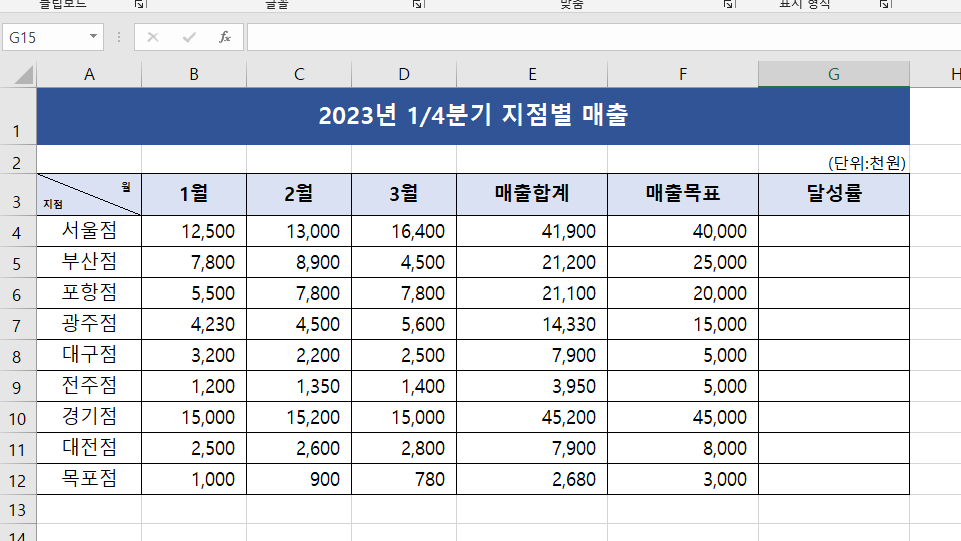The image size is (961, 541).
Task: Click the Select All corner triangle
Action: pyautogui.click(x=24, y=75)
